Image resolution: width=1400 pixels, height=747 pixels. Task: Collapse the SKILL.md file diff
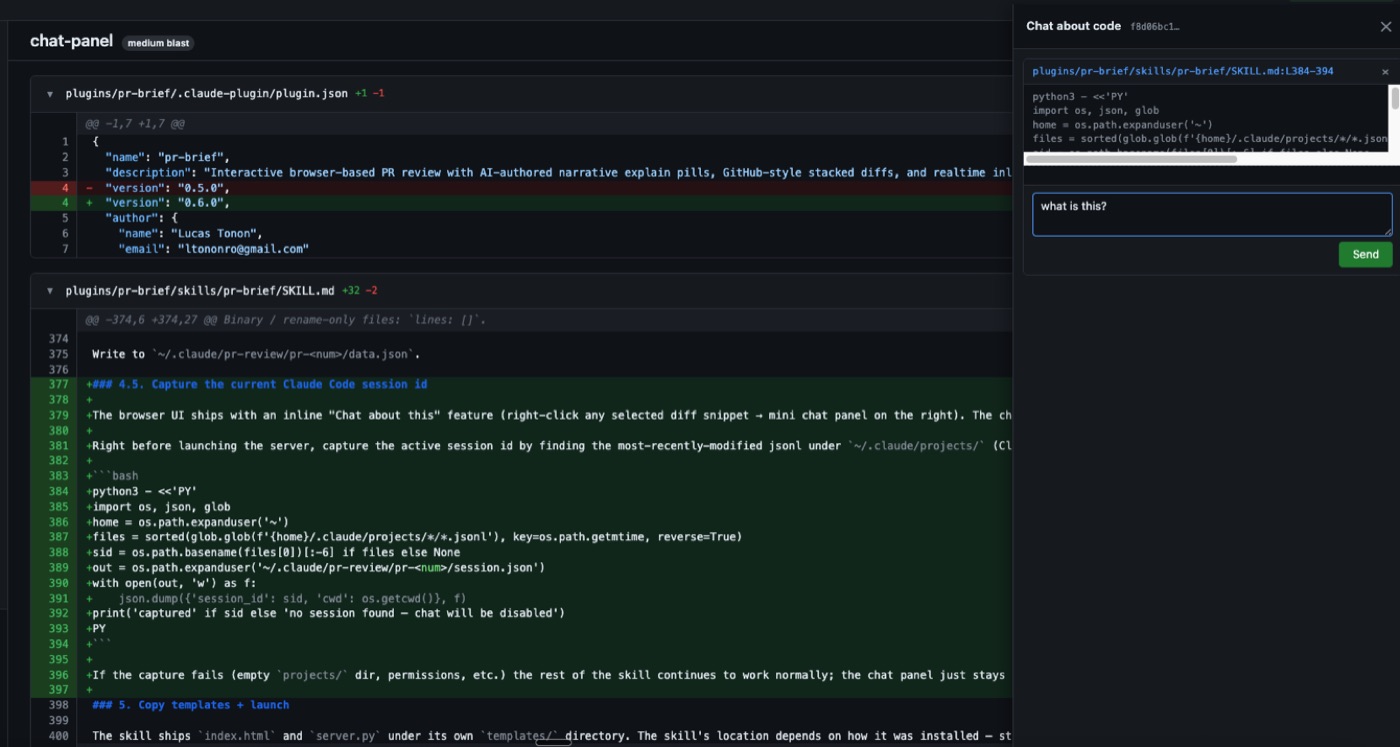click(x=50, y=291)
